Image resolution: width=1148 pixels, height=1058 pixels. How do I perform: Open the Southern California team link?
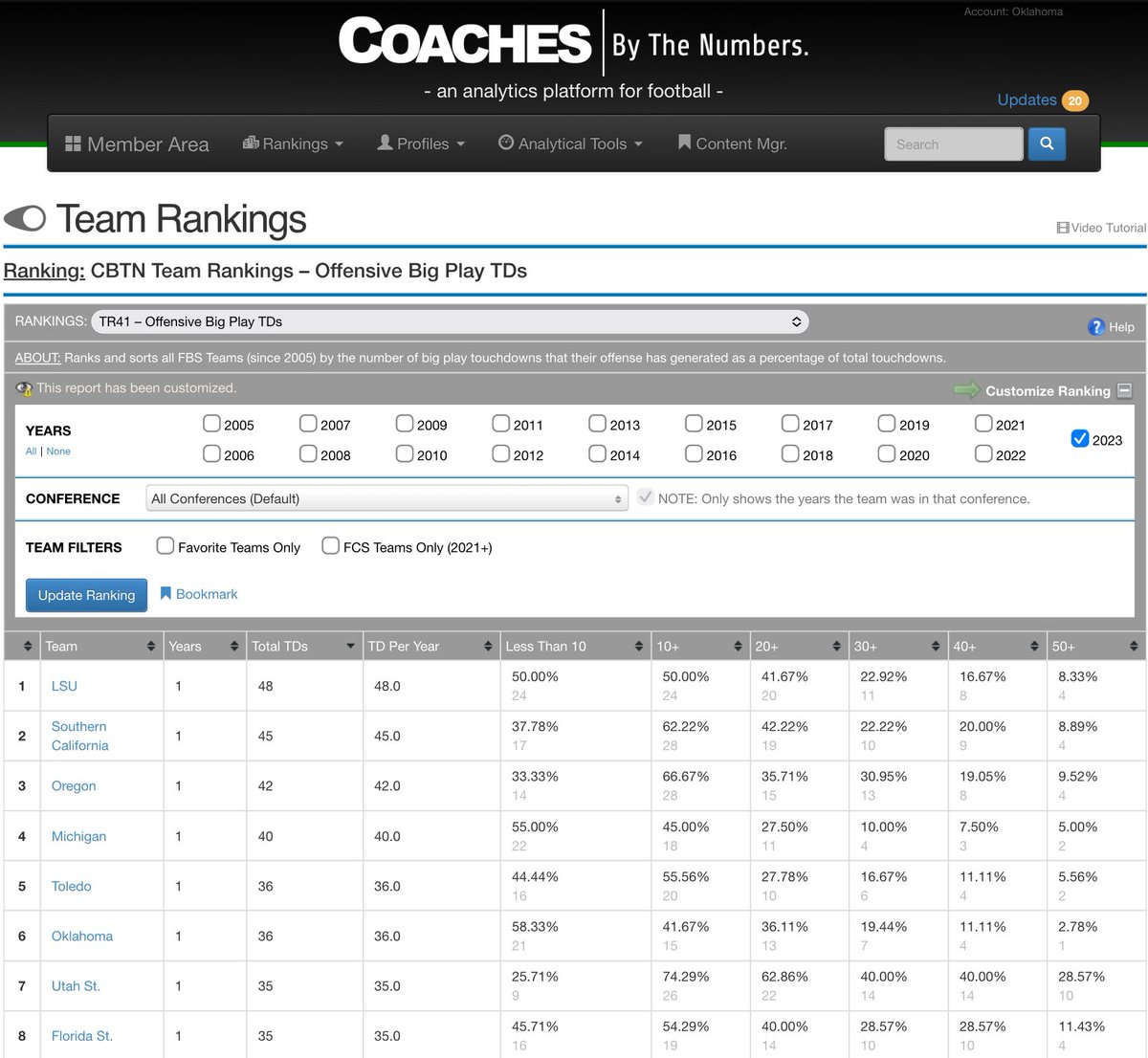click(80, 736)
